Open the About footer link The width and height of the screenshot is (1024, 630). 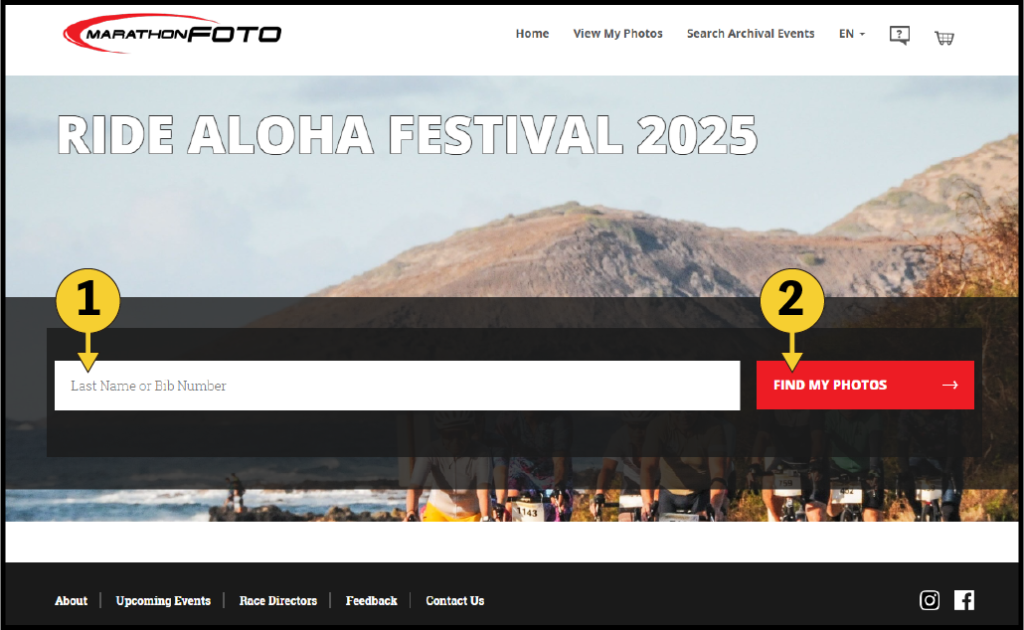coord(71,601)
